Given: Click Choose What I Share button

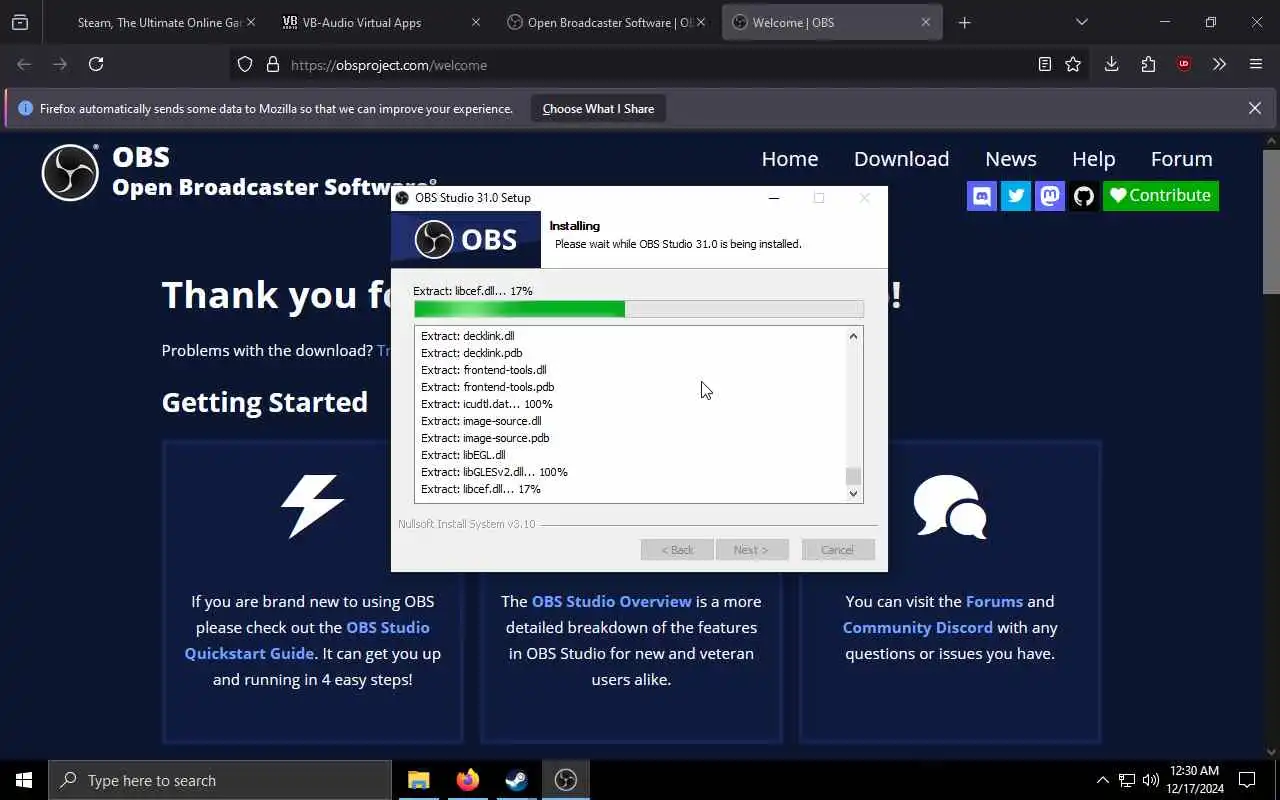Looking at the screenshot, I should 598,108.
